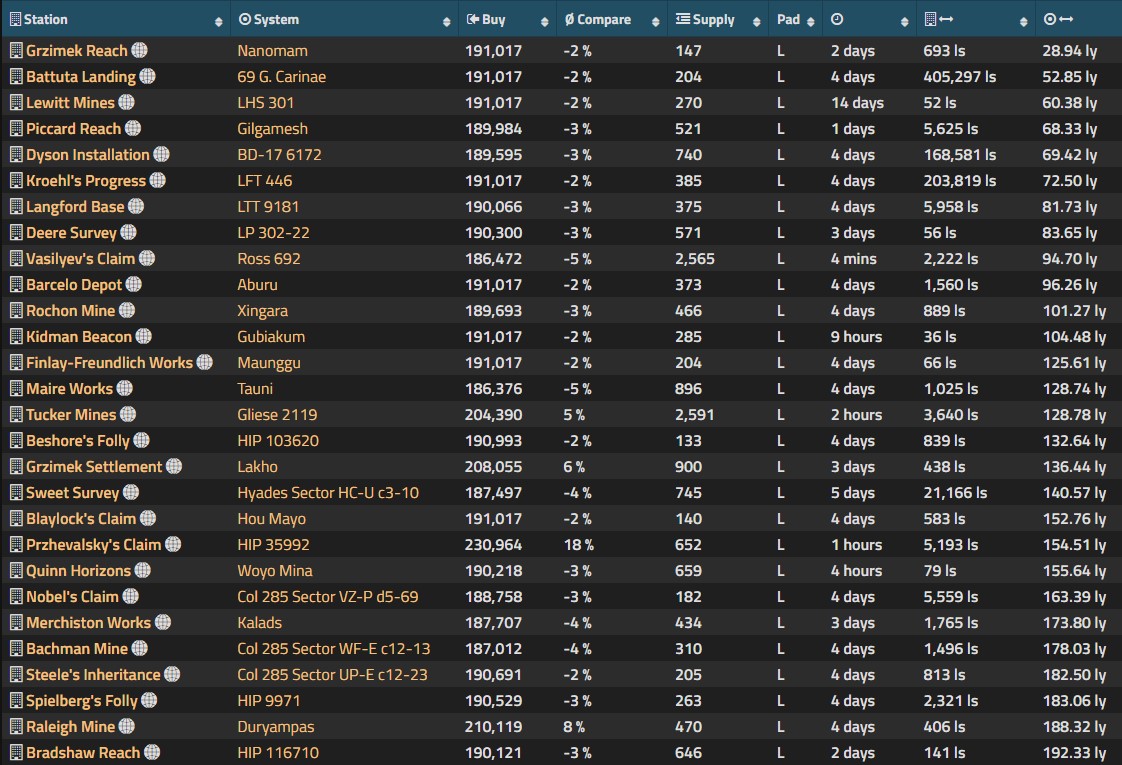Open the Nanomam system link
The height and width of the screenshot is (765, 1122).
[273, 51]
